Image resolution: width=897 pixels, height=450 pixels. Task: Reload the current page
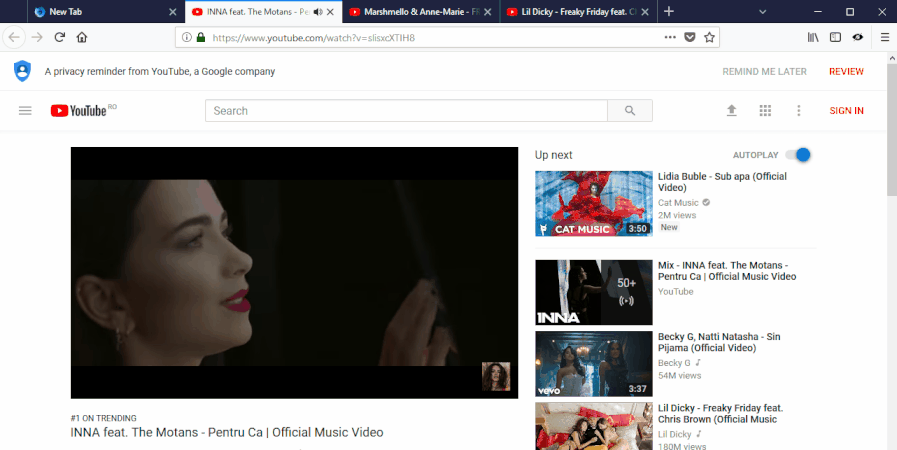point(60,37)
